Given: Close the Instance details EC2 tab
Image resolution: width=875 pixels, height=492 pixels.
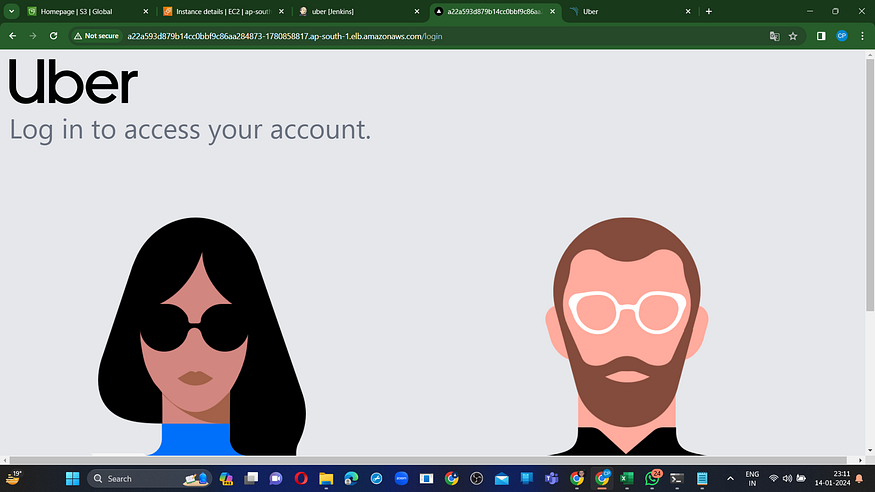Looking at the screenshot, I should click(x=281, y=11).
